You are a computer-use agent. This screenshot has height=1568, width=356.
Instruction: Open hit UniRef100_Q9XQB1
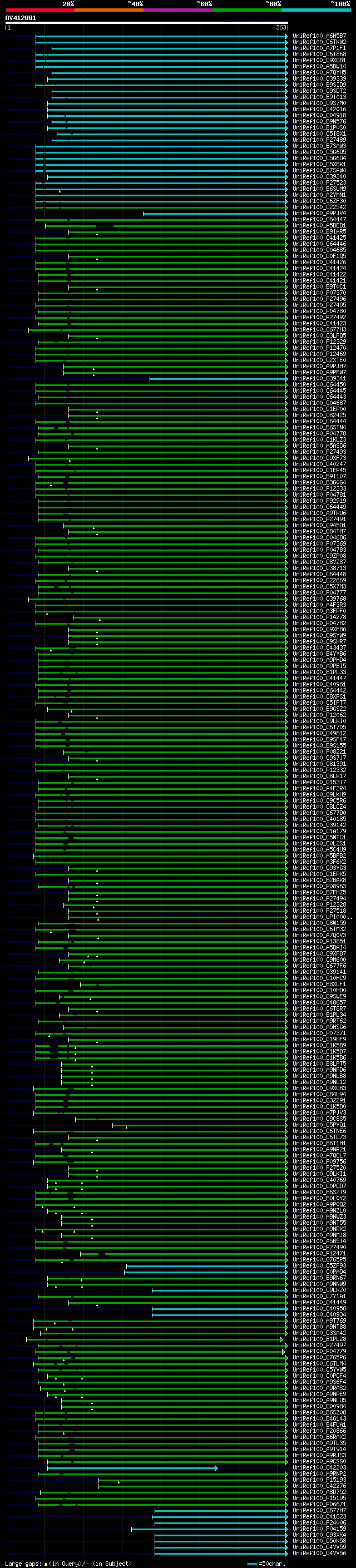[x=319, y=60]
